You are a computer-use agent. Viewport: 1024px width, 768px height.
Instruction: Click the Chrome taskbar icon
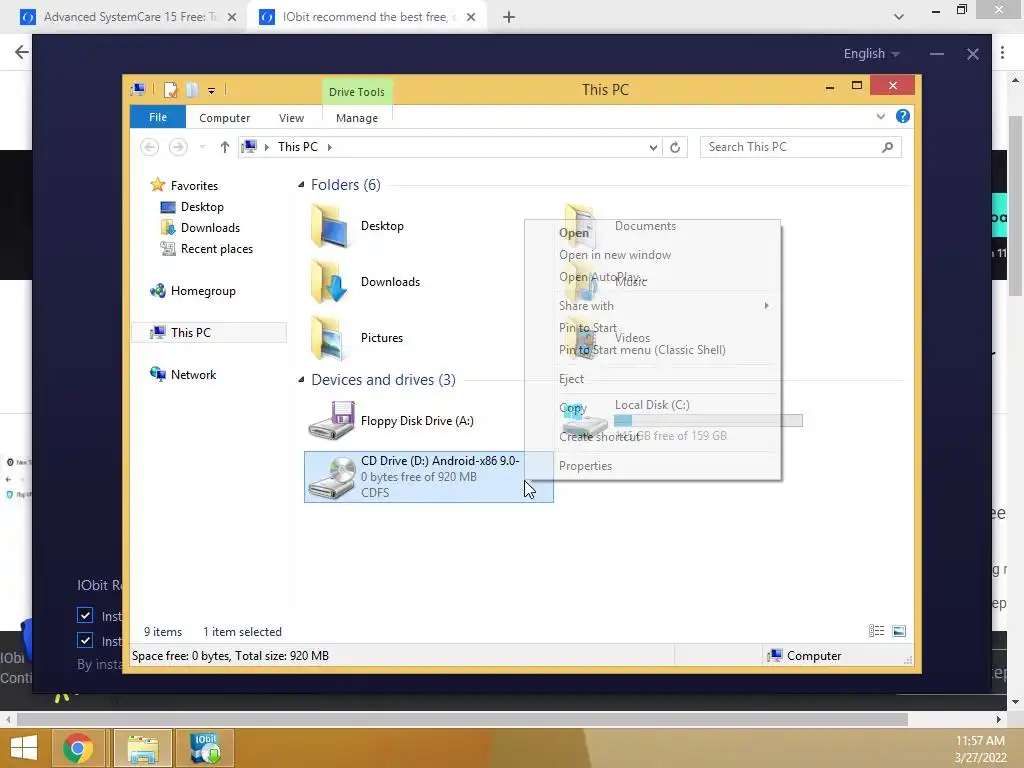coord(78,748)
